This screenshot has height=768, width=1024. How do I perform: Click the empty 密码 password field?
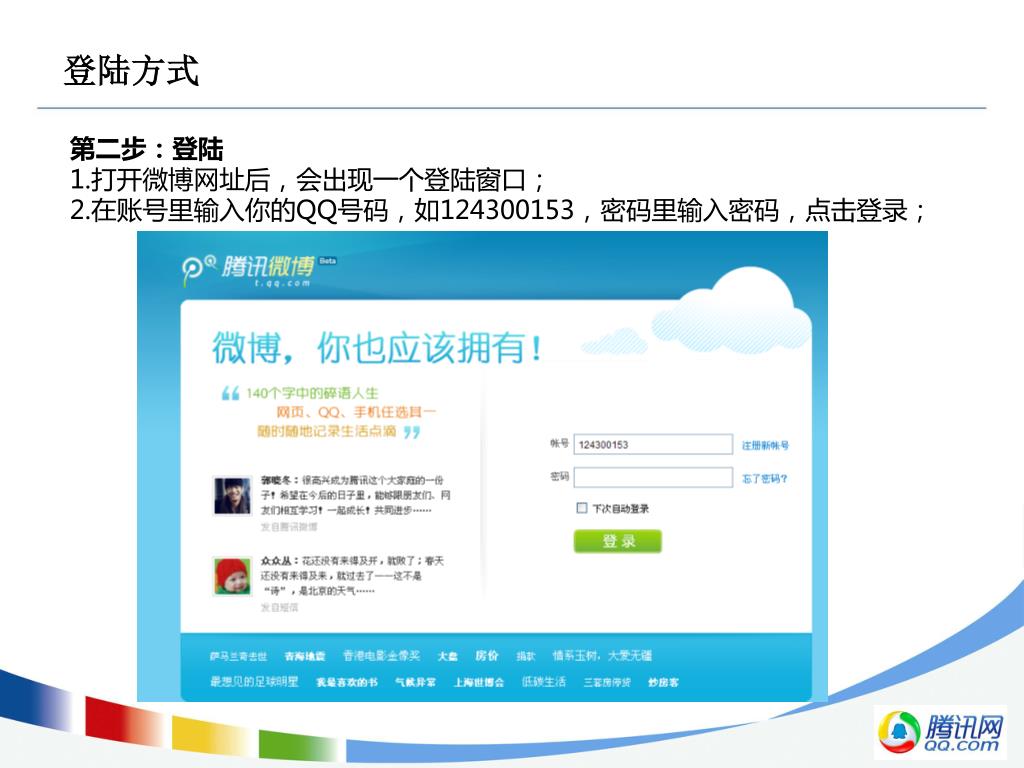click(652, 477)
